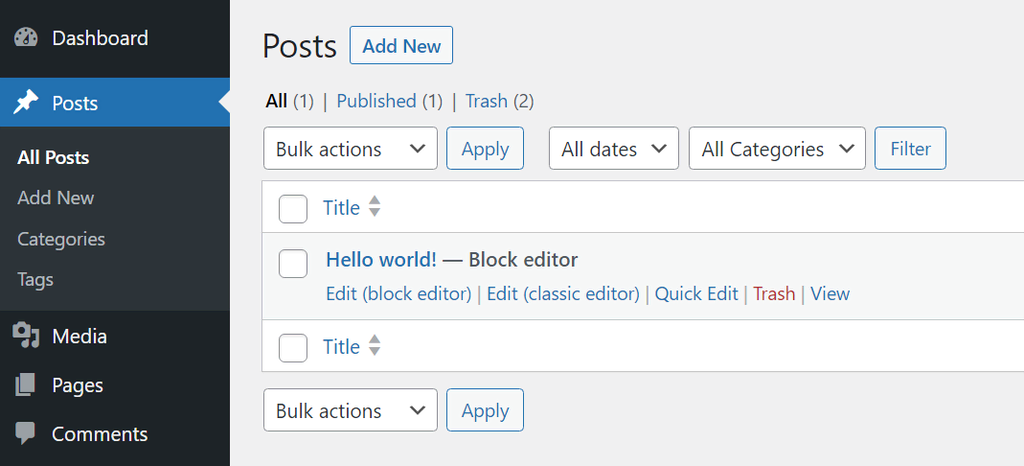Image resolution: width=1024 pixels, height=466 pixels.
Task: Open the Hello world! post title link
Action: click(381, 260)
